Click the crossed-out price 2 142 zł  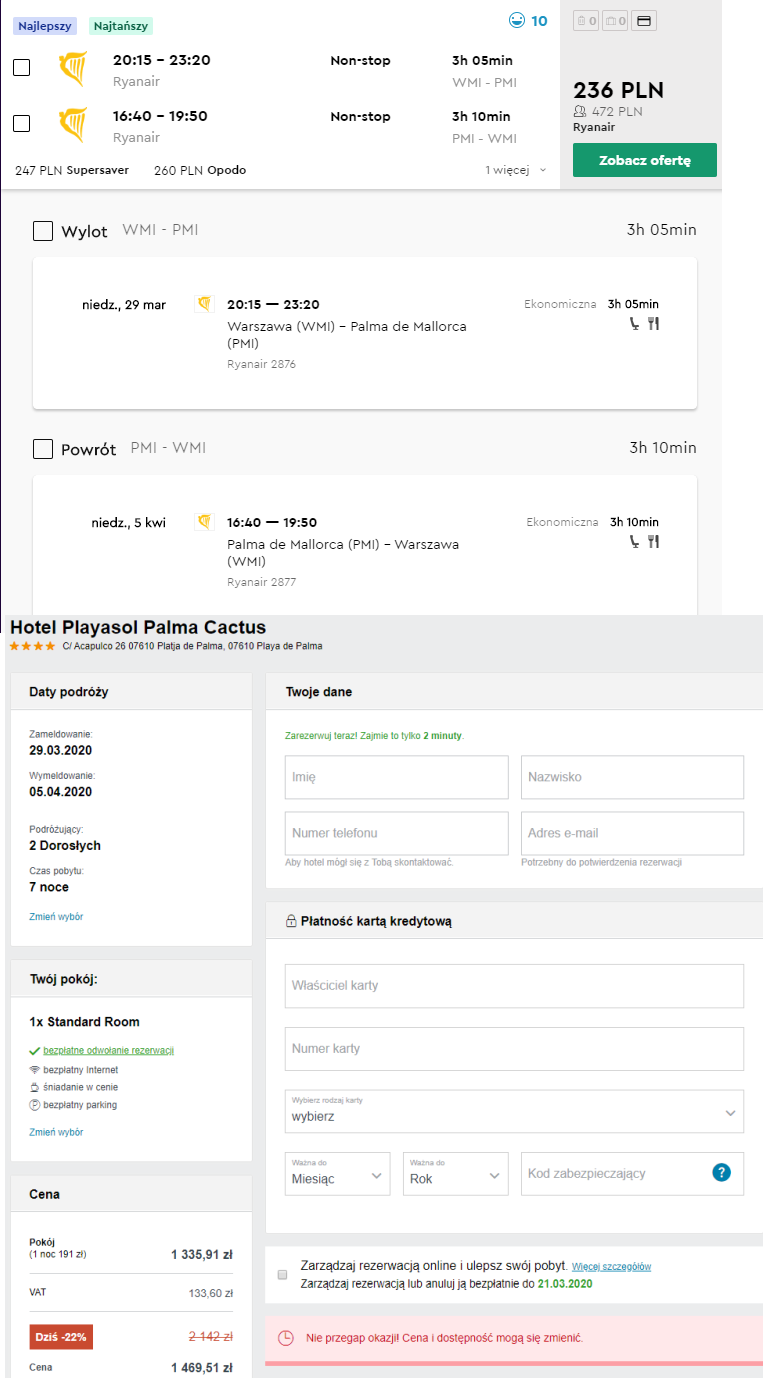[211, 1336]
